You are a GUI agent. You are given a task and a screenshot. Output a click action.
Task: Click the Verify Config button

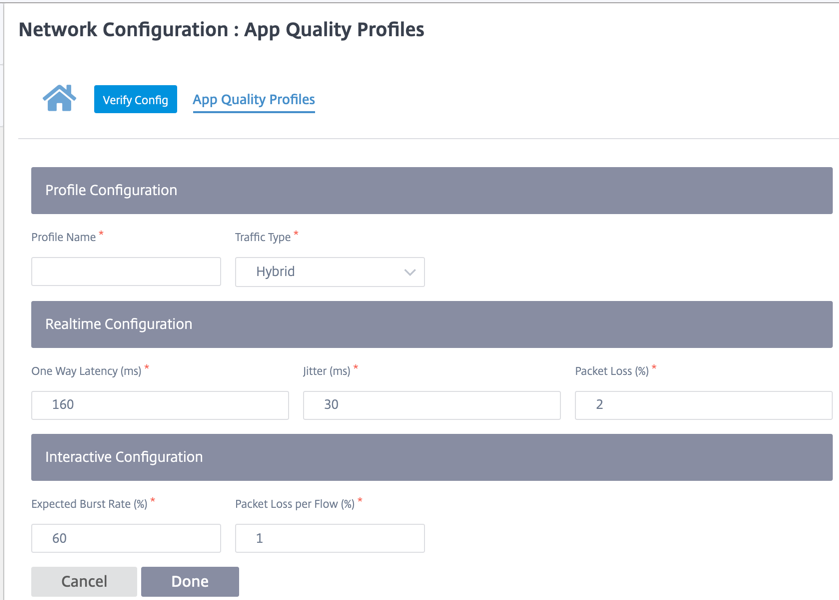pyautogui.click(x=135, y=99)
